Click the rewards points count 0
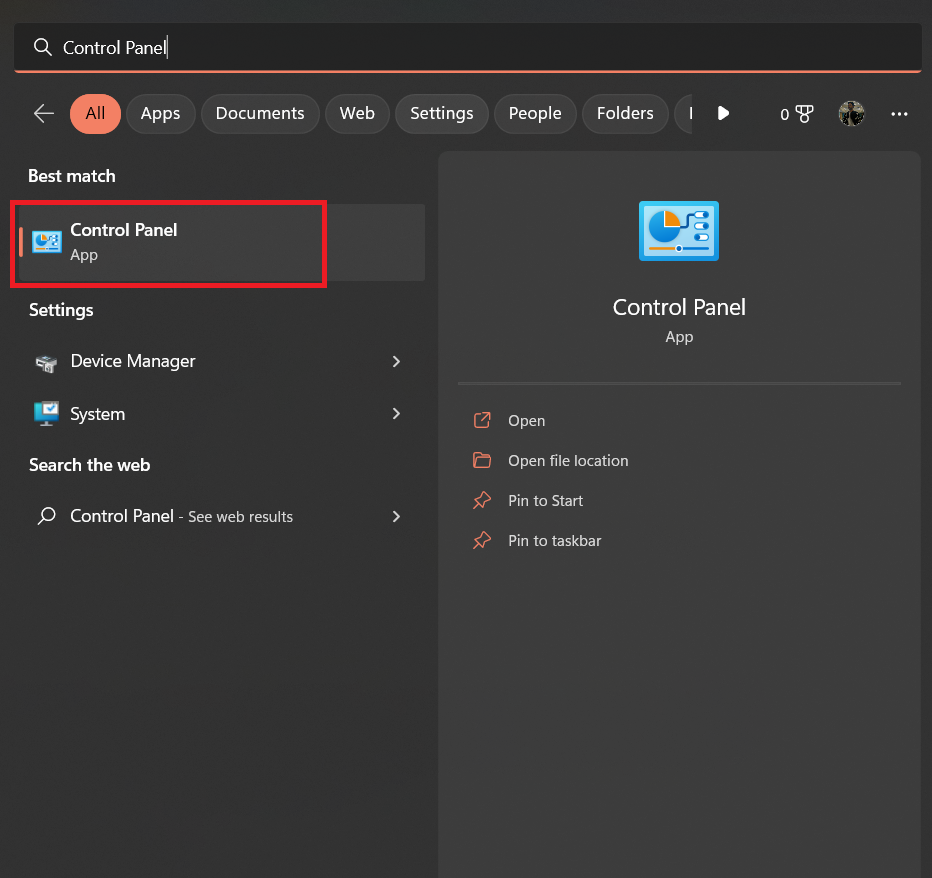 (x=785, y=114)
